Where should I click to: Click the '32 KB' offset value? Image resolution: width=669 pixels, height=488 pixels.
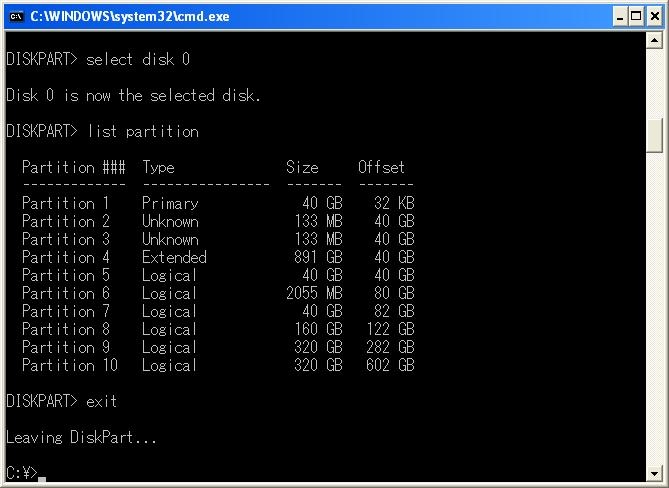(x=394, y=203)
